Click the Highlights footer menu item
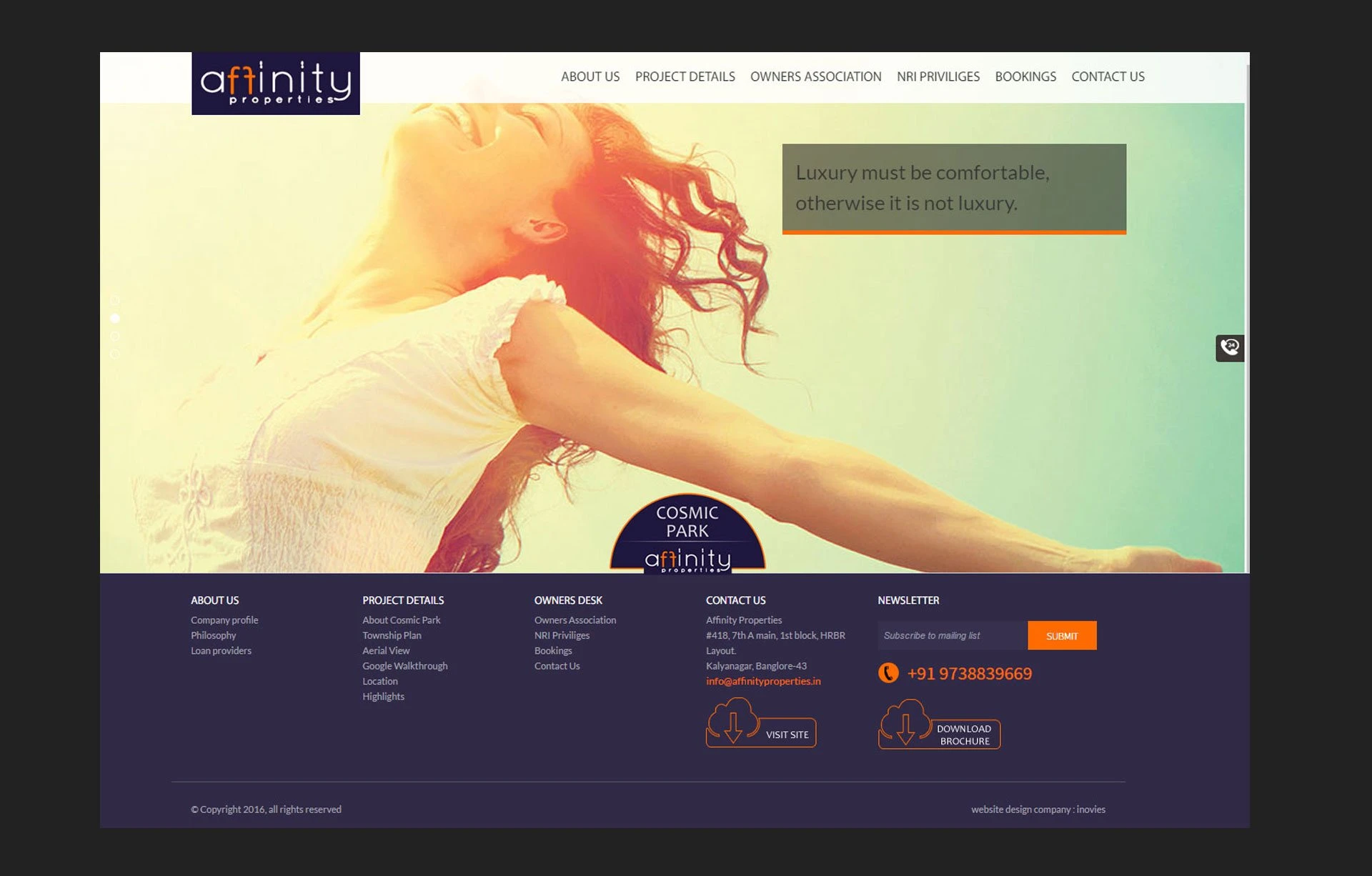1372x876 pixels. point(383,696)
